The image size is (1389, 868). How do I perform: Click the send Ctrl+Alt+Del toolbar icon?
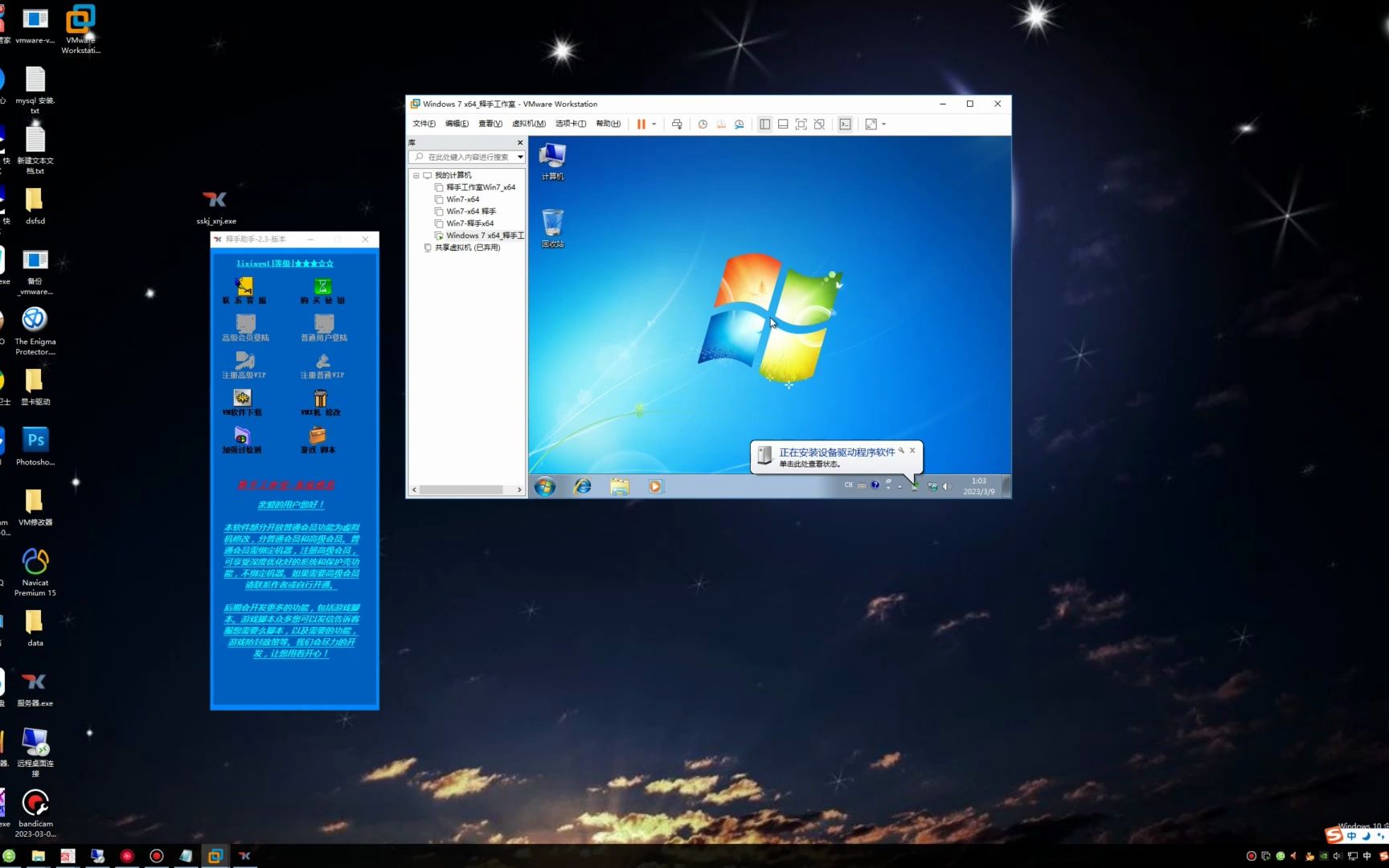[x=677, y=124]
